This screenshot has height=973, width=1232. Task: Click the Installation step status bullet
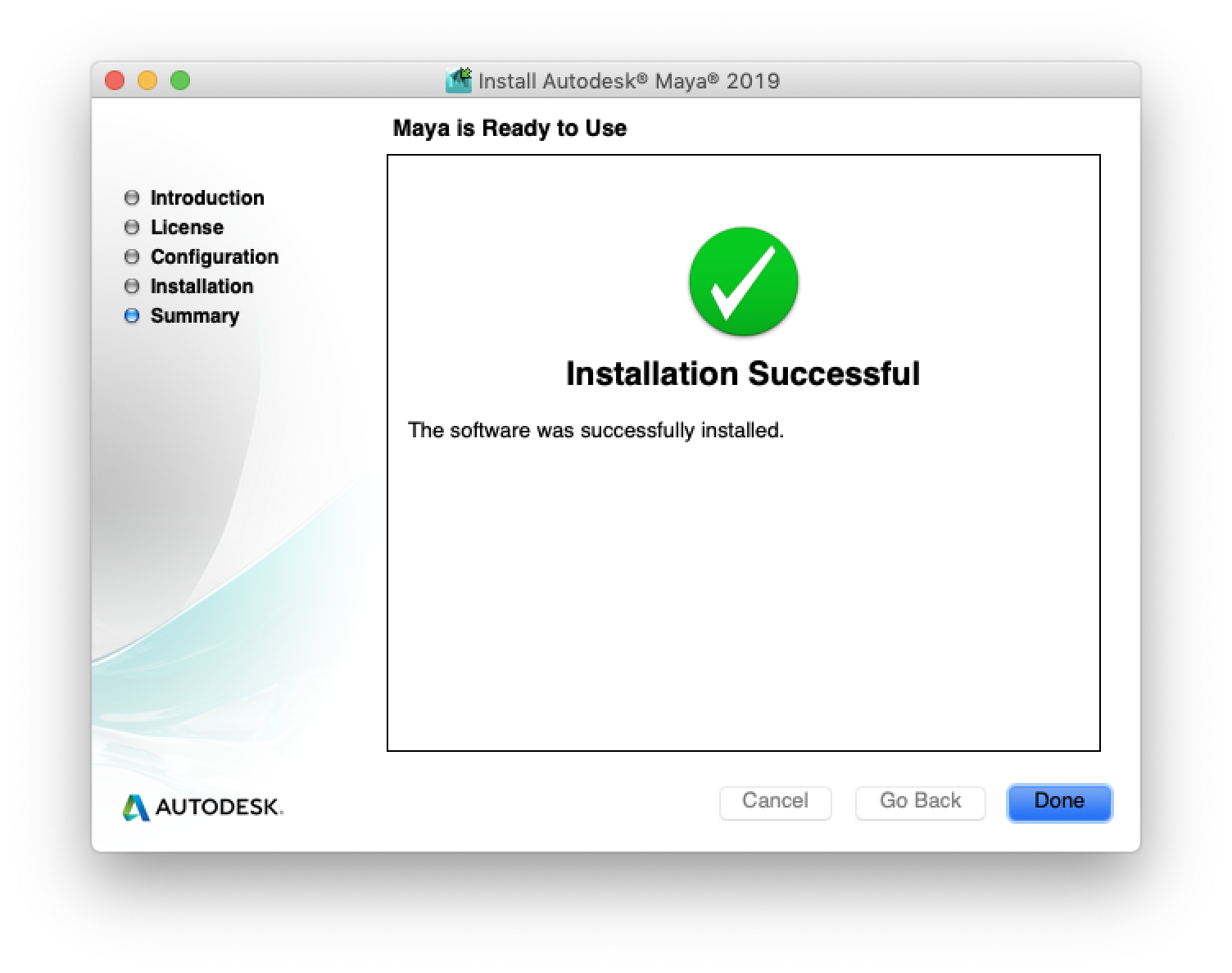pyautogui.click(x=132, y=286)
